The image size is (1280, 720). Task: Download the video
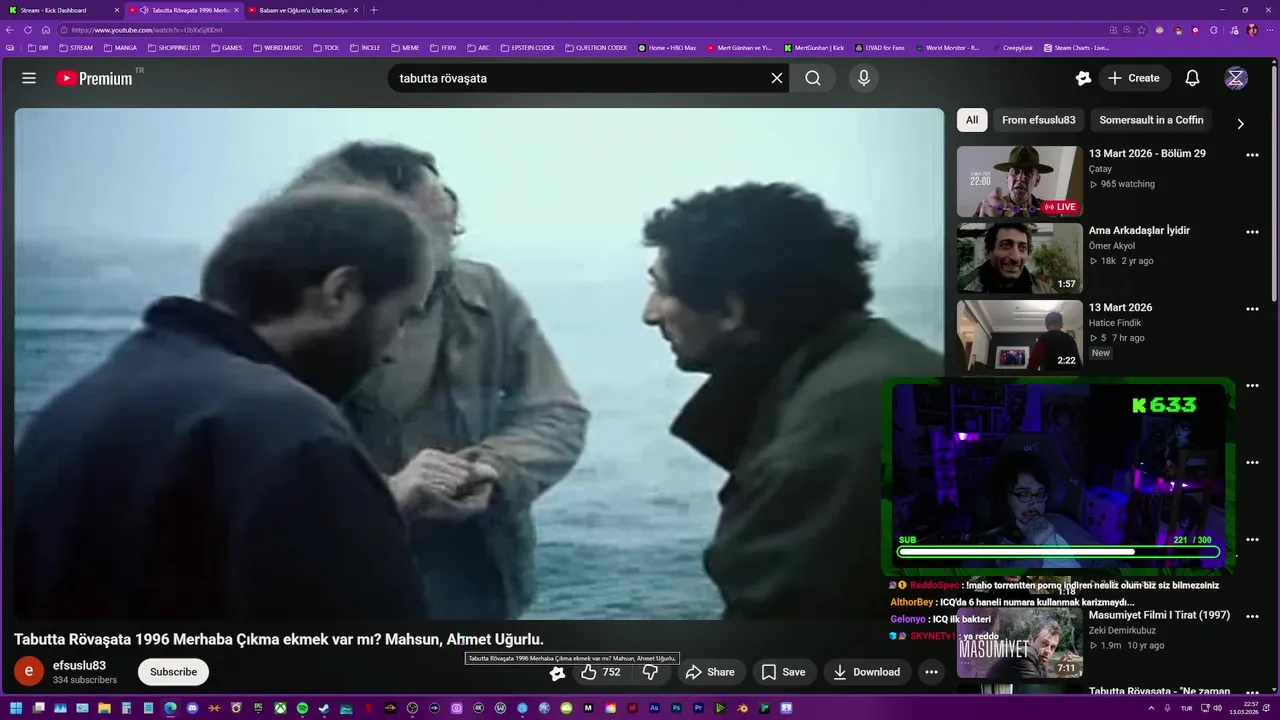click(x=867, y=672)
